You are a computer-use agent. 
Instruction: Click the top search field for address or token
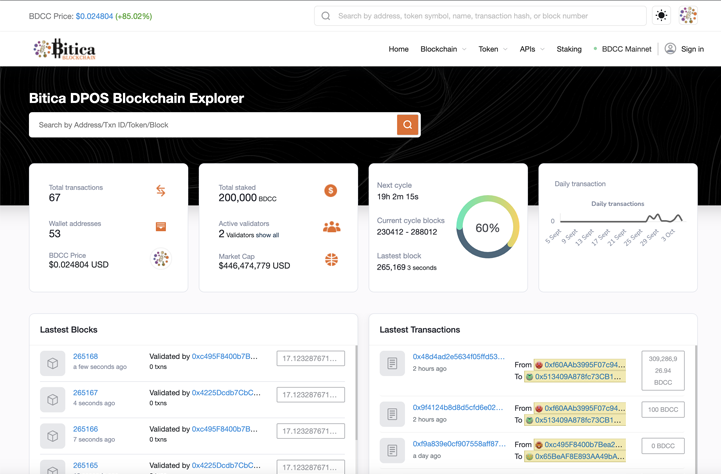pyautogui.click(x=481, y=16)
